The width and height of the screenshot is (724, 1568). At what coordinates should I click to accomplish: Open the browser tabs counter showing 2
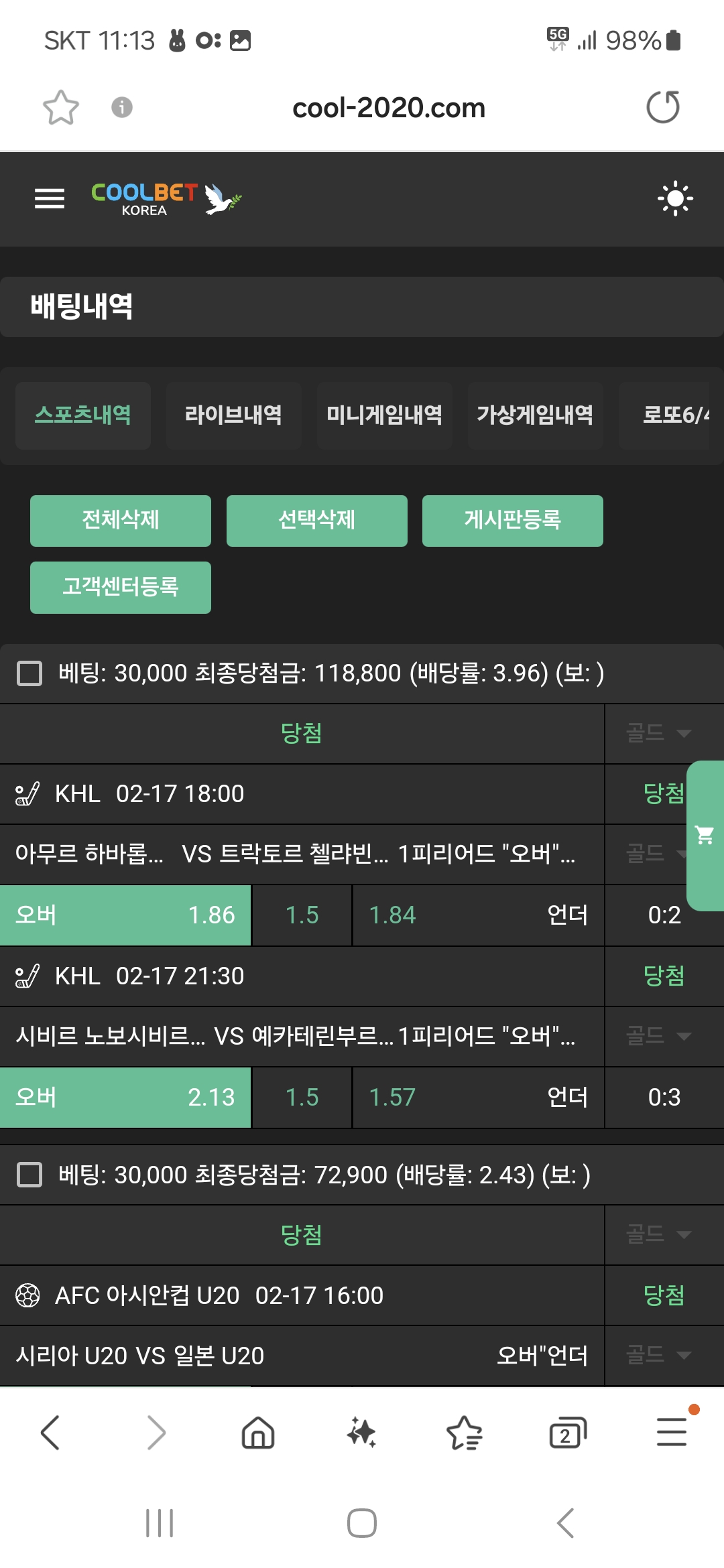(567, 1433)
